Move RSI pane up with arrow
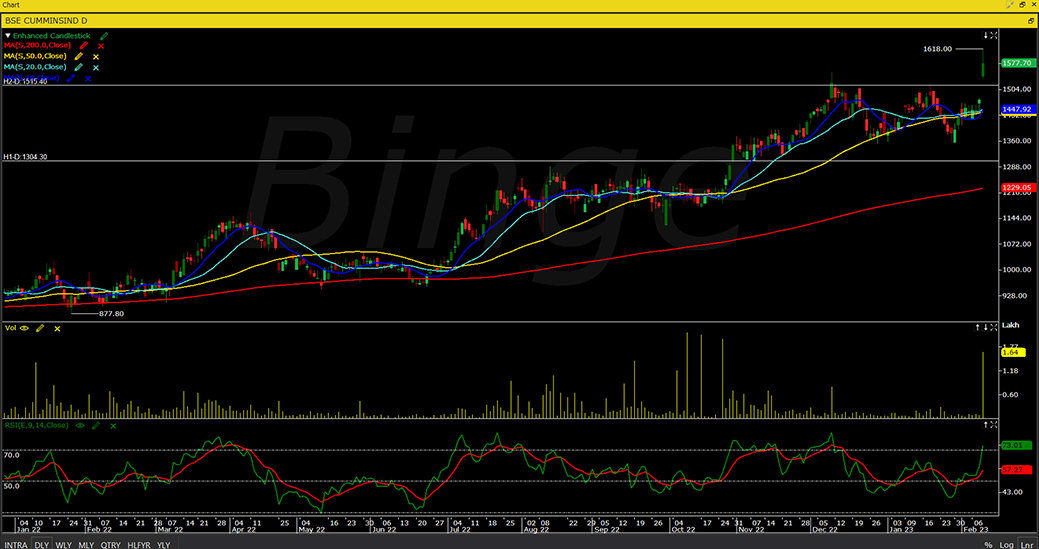The image size is (1039, 549). [x=985, y=424]
